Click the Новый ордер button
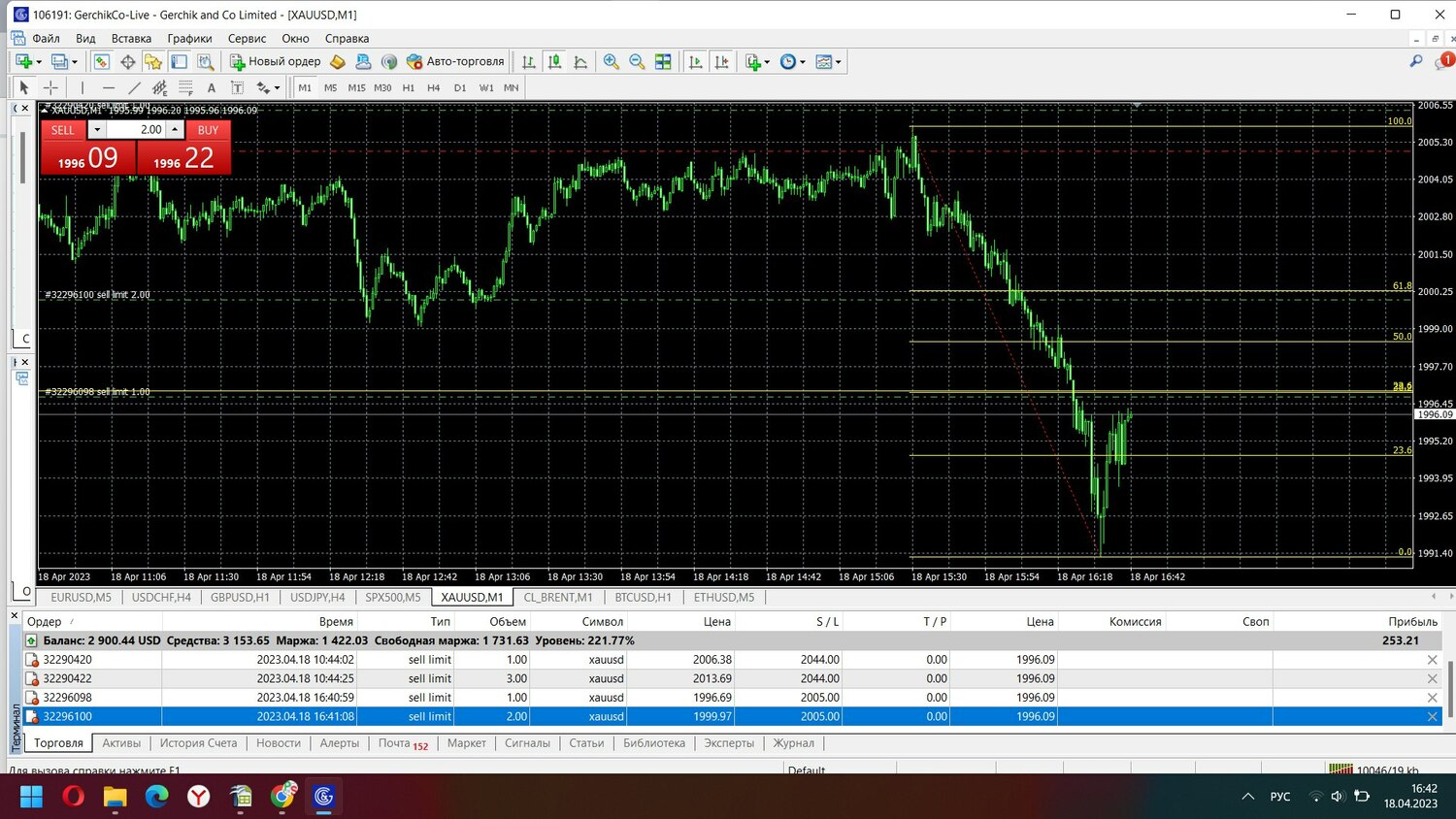1456x819 pixels. click(275, 61)
